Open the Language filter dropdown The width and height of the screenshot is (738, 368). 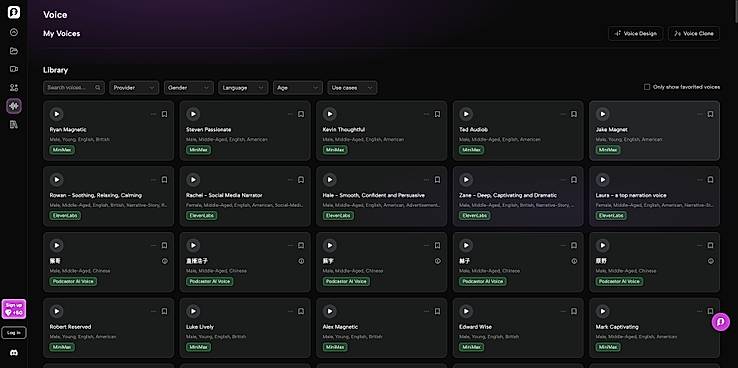tap(243, 88)
